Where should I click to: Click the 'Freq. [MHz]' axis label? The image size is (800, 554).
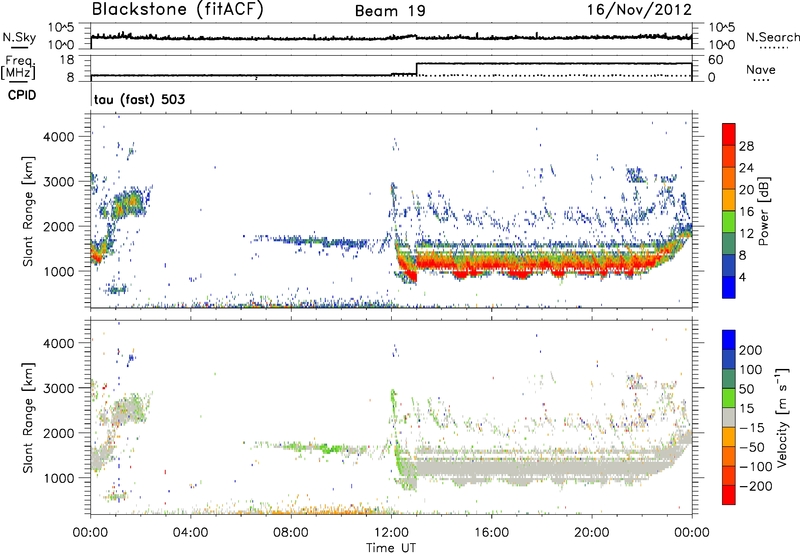click(x=18, y=68)
